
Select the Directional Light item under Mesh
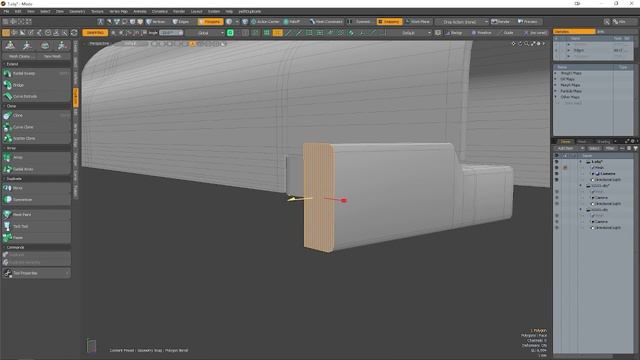608,180
